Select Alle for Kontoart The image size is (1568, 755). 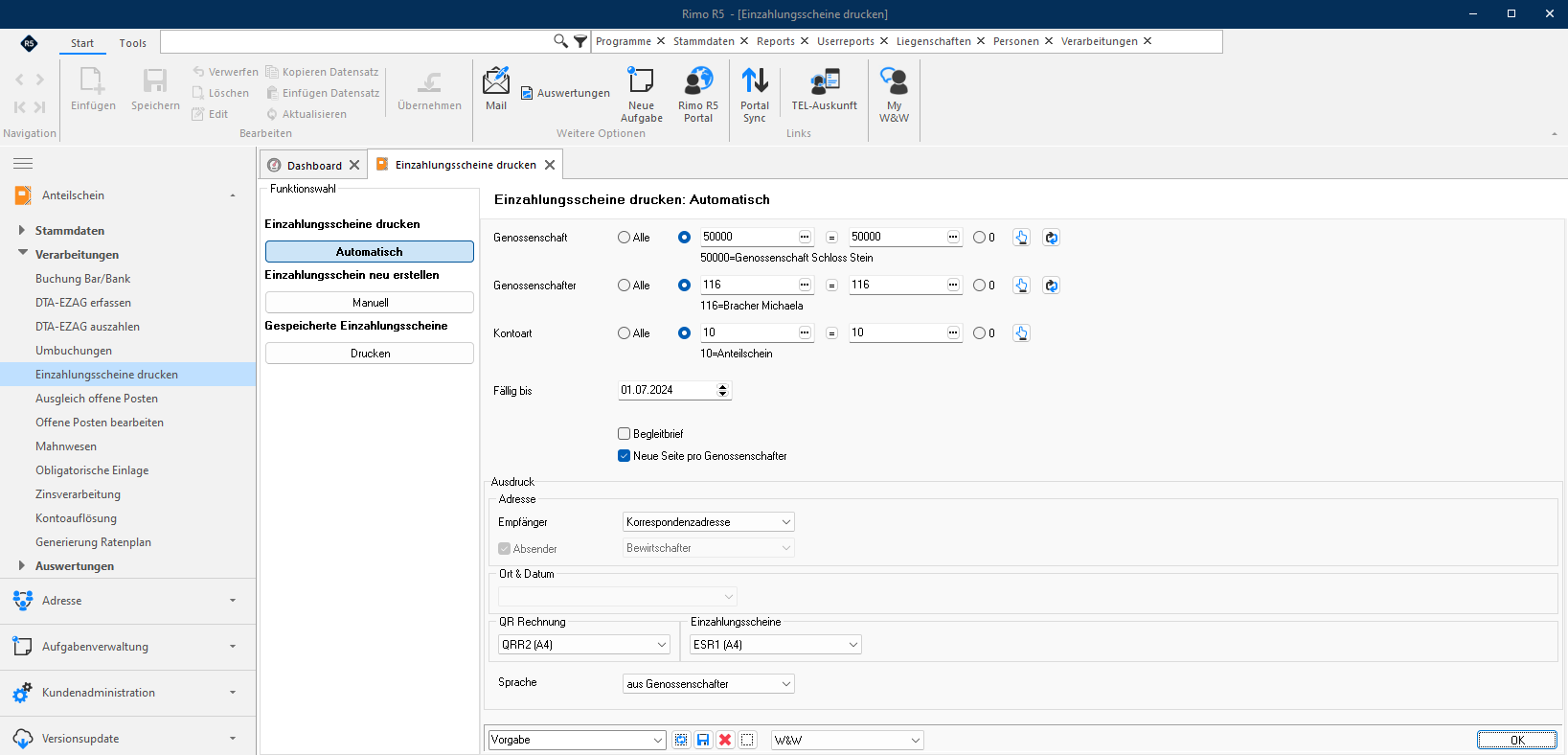click(x=625, y=333)
